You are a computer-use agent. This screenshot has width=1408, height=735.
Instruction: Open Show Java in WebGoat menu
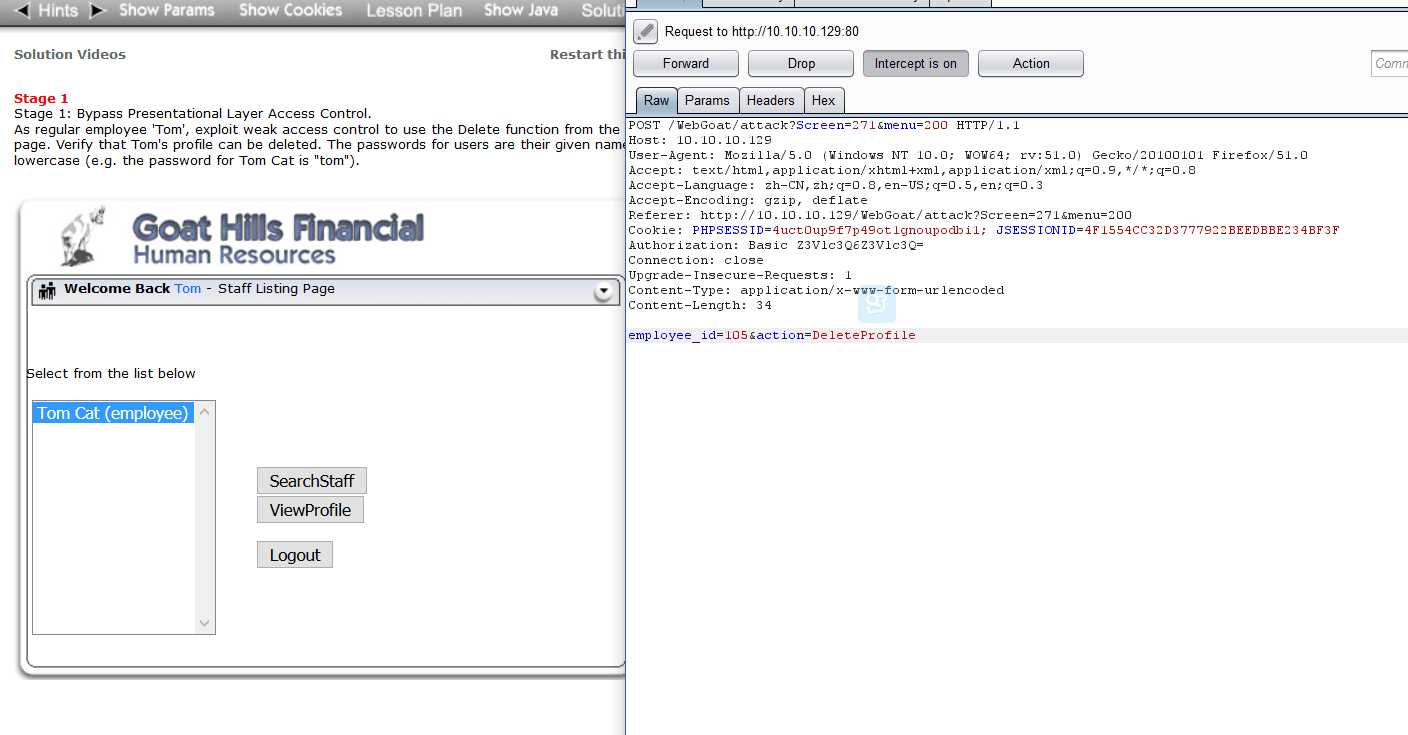[521, 10]
